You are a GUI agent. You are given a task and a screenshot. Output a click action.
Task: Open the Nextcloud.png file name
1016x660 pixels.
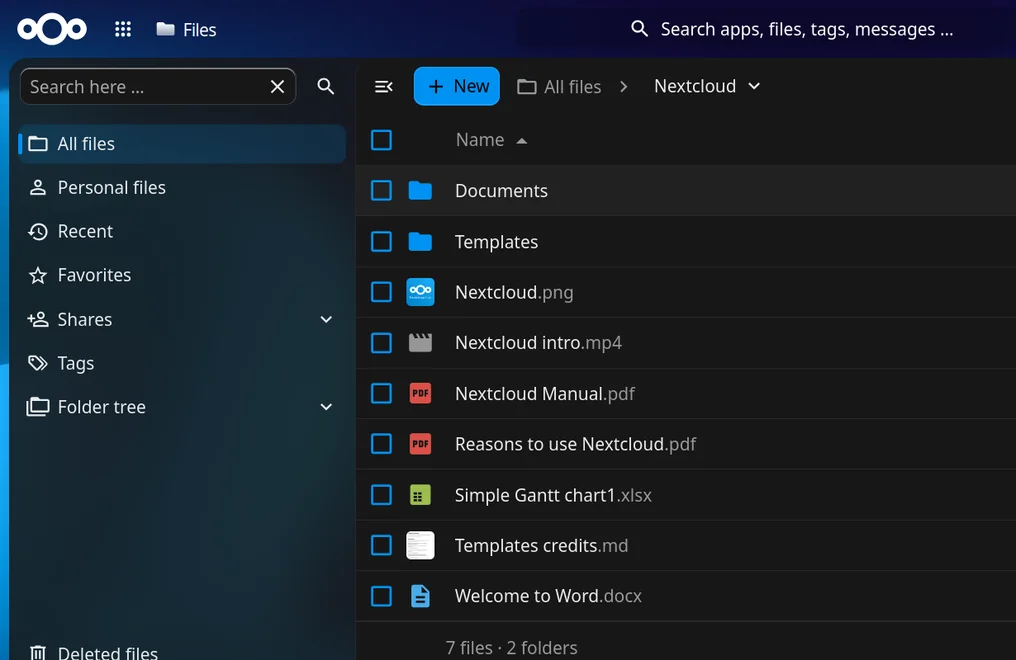pyautogui.click(x=514, y=293)
